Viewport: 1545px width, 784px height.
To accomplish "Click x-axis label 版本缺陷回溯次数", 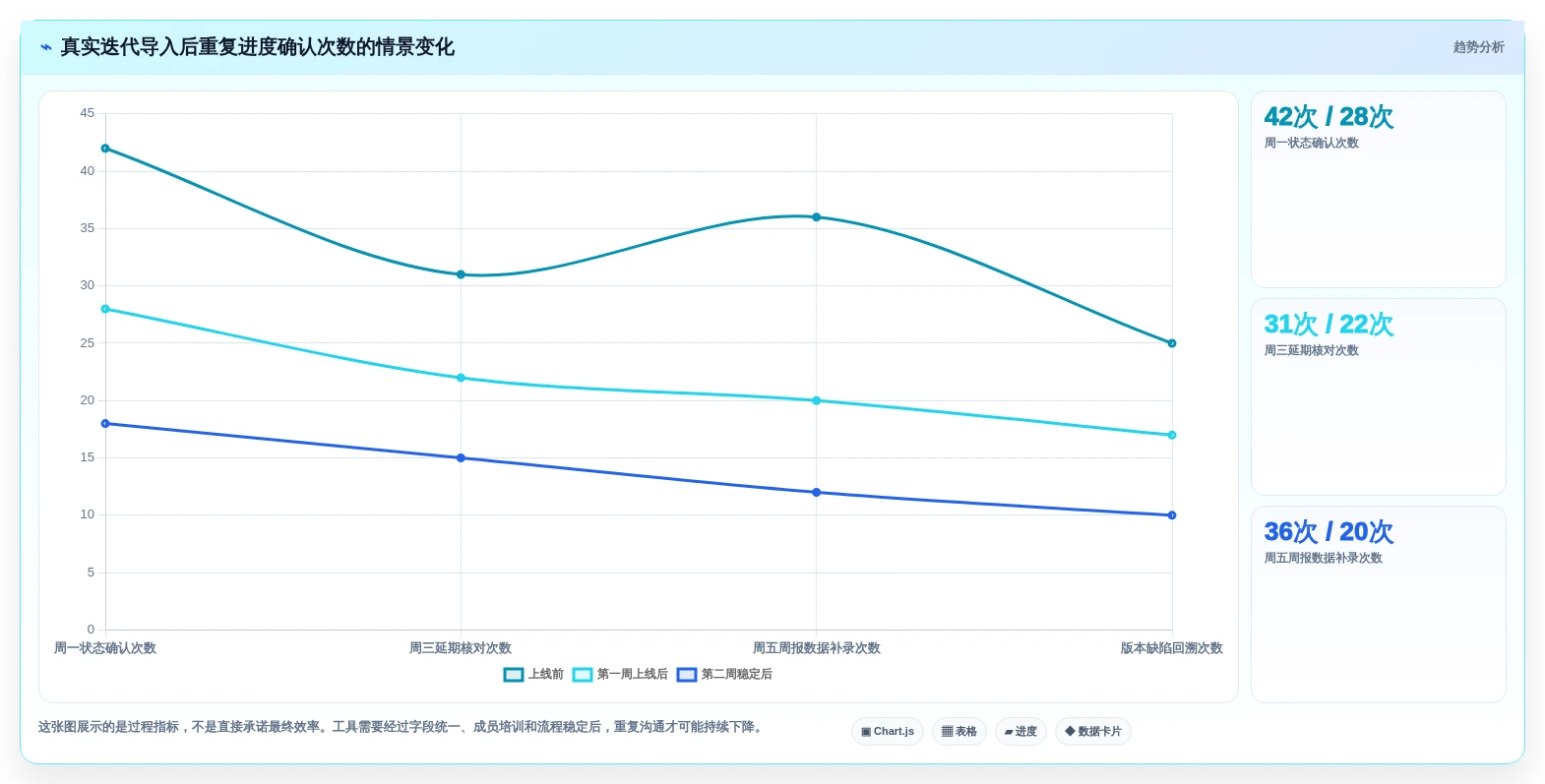I will point(1171,648).
